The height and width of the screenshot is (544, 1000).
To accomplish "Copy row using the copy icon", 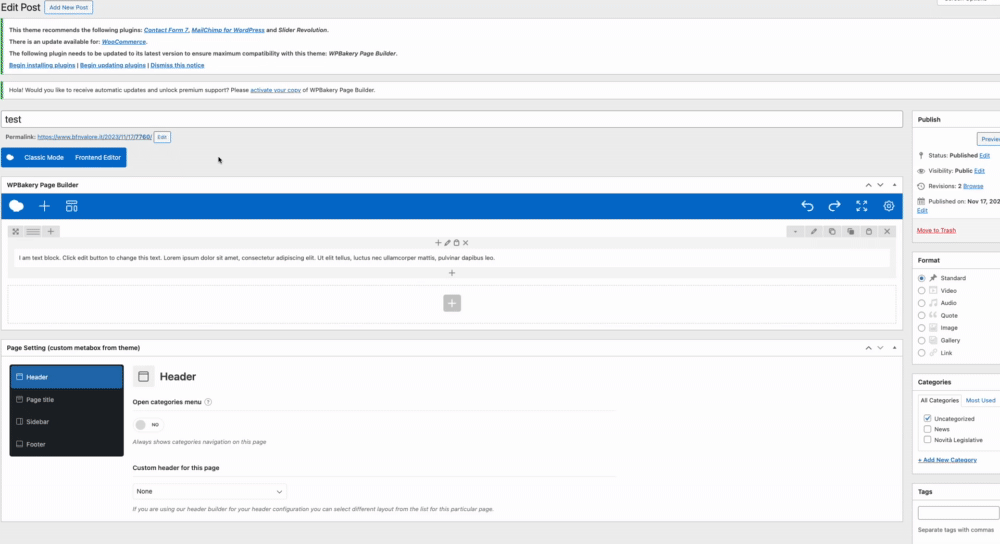I will tap(832, 232).
